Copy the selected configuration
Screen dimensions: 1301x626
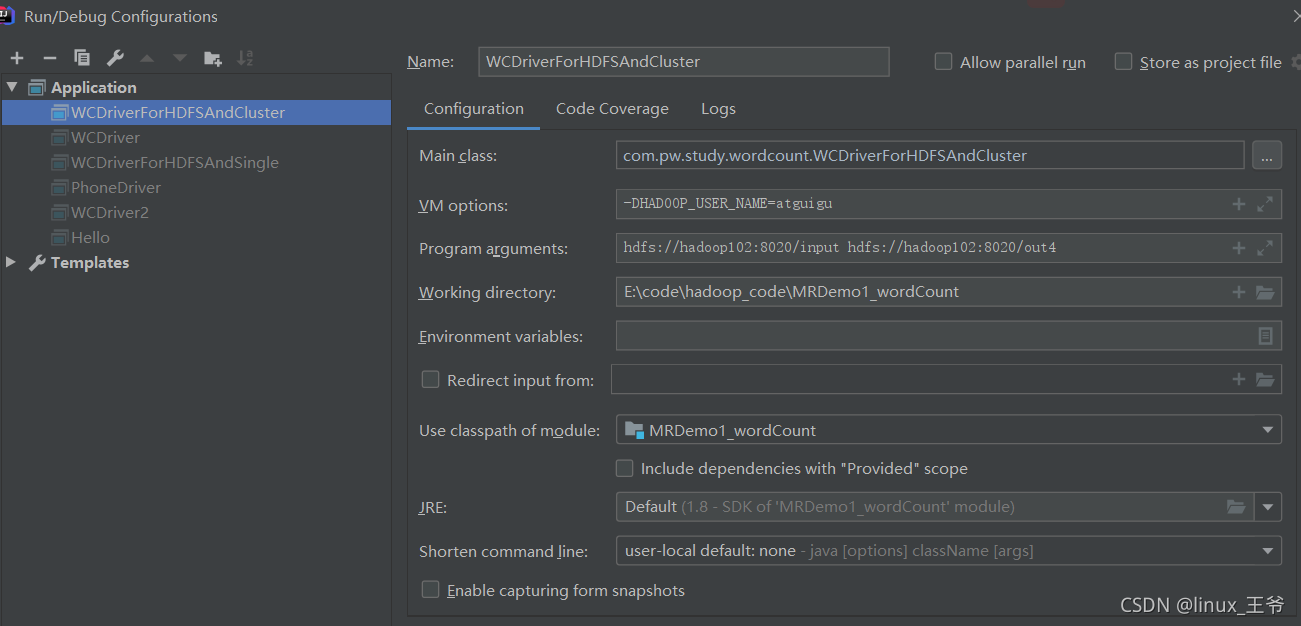coord(82,58)
